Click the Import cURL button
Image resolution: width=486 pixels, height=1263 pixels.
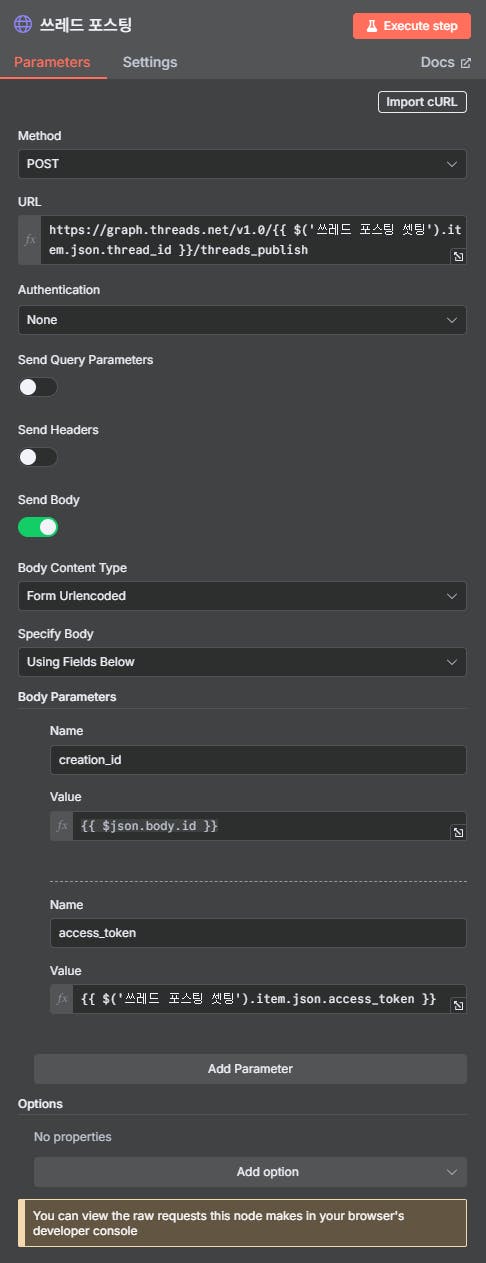tap(422, 102)
